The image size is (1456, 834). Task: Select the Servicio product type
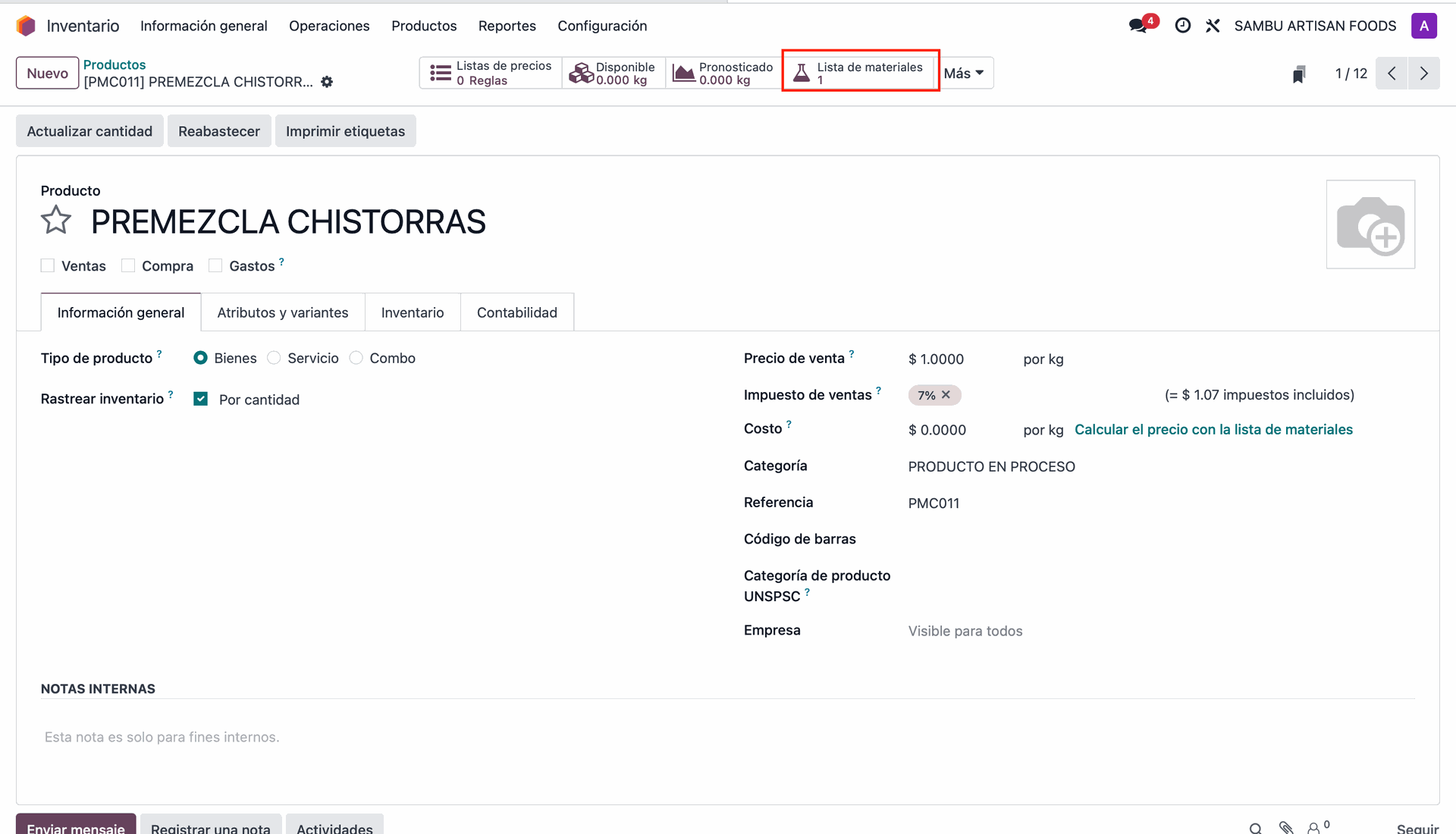tap(275, 358)
